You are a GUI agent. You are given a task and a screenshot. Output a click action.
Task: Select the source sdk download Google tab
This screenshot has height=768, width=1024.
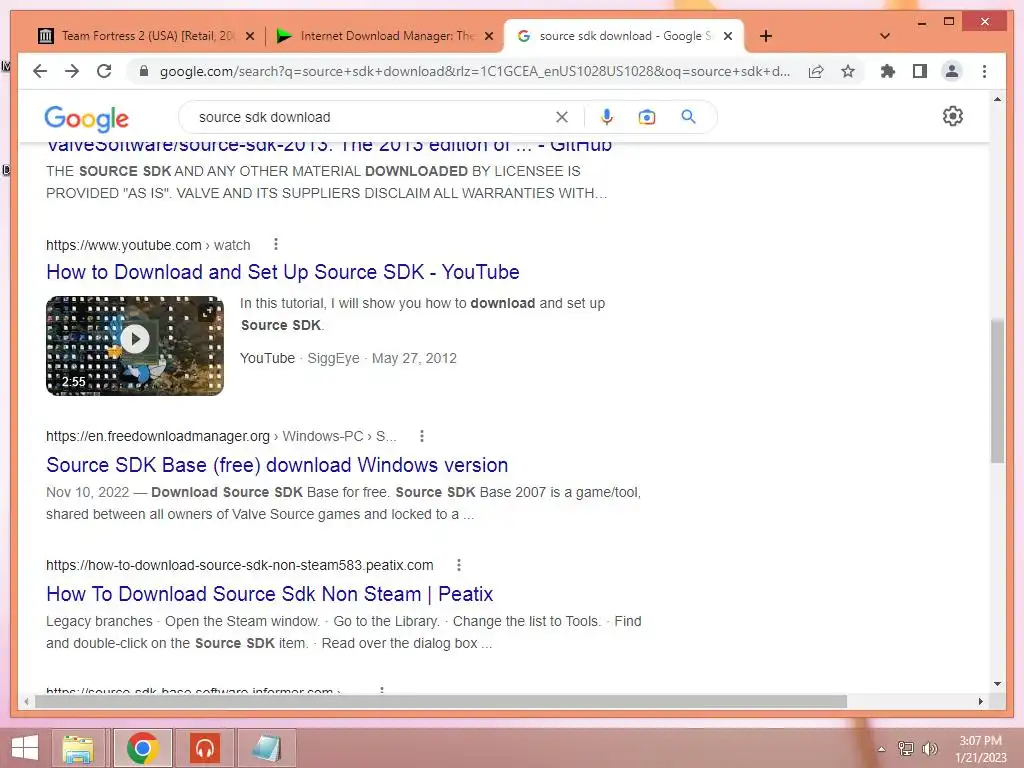[624, 36]
